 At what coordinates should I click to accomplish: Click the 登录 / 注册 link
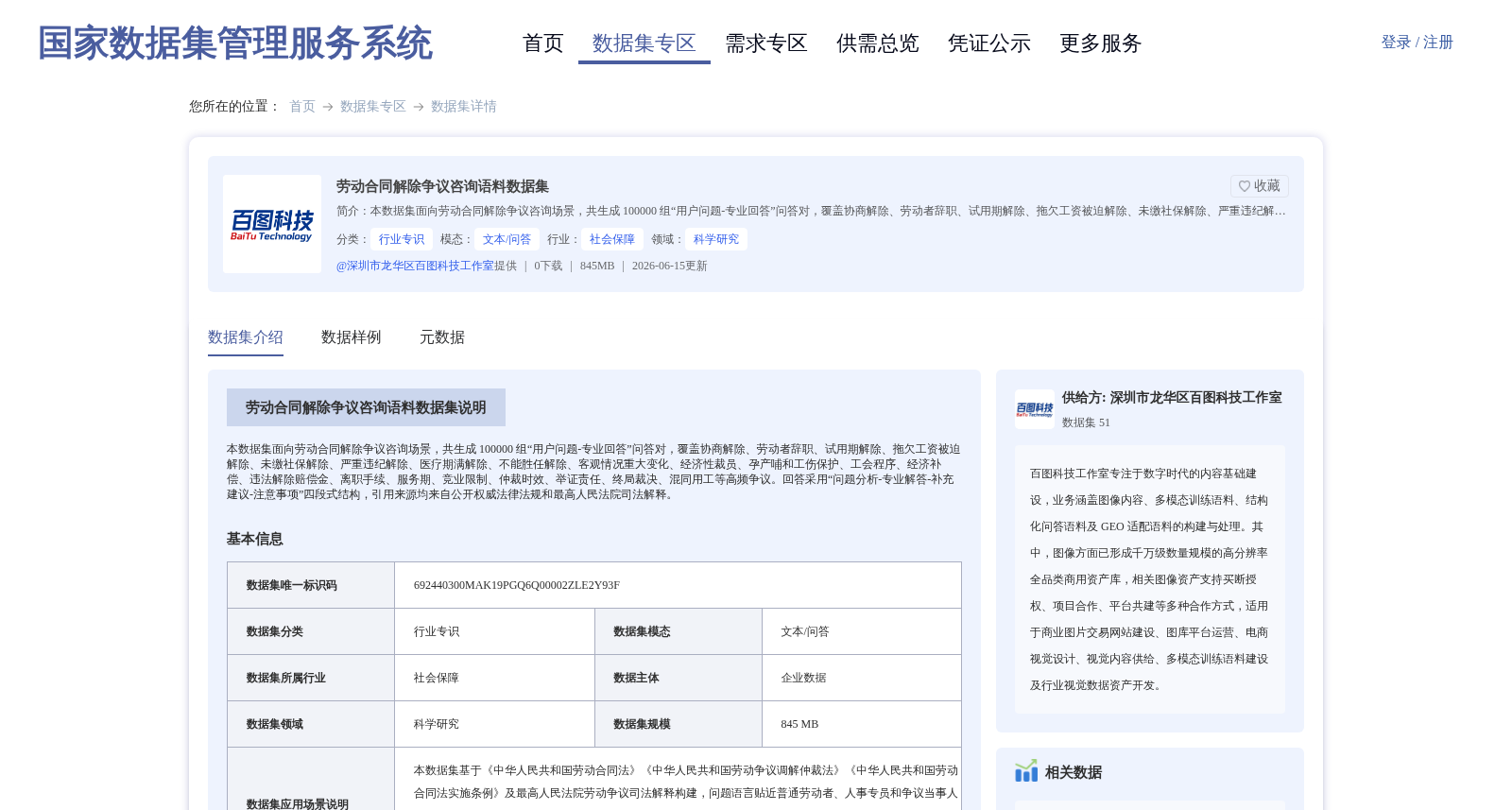coord(1417,43)
